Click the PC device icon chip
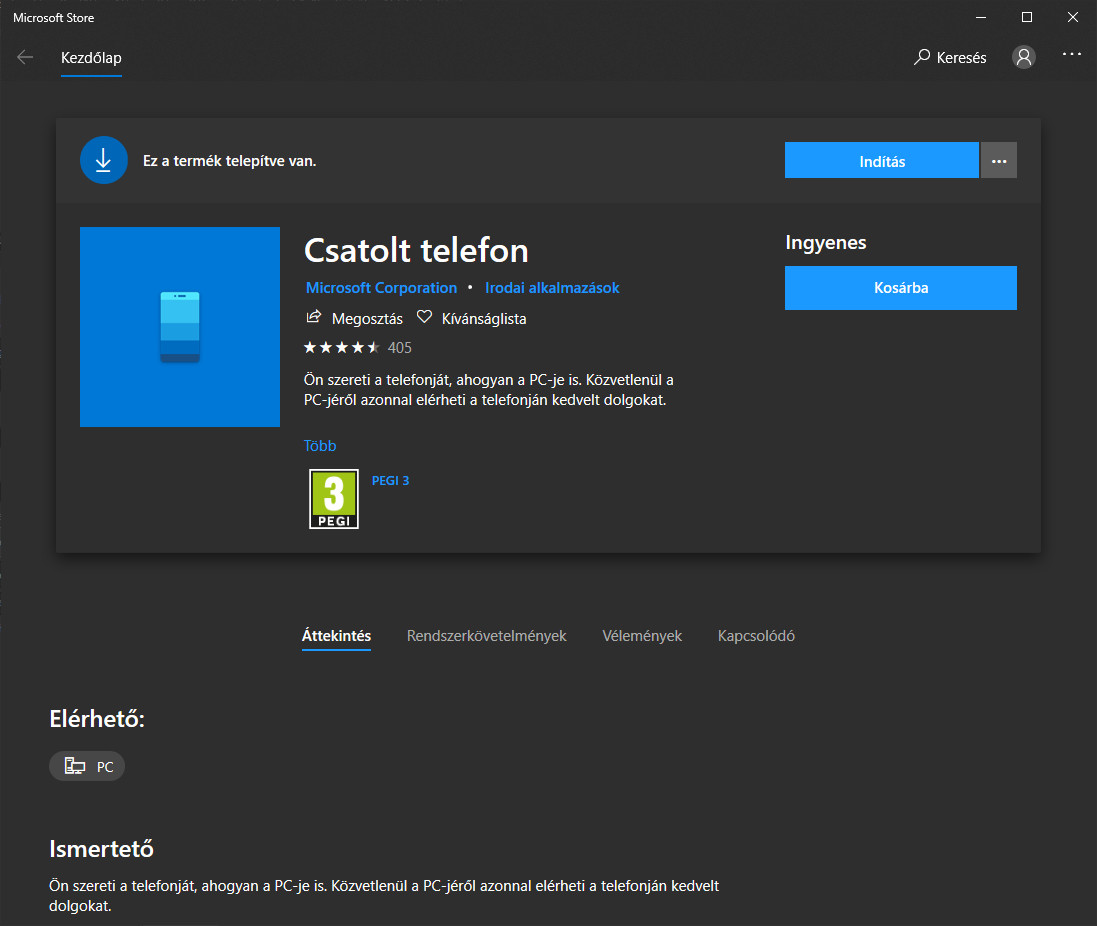Image resolution: width=1097 pixels, height=926 pixels. click(x=87, y=766)
